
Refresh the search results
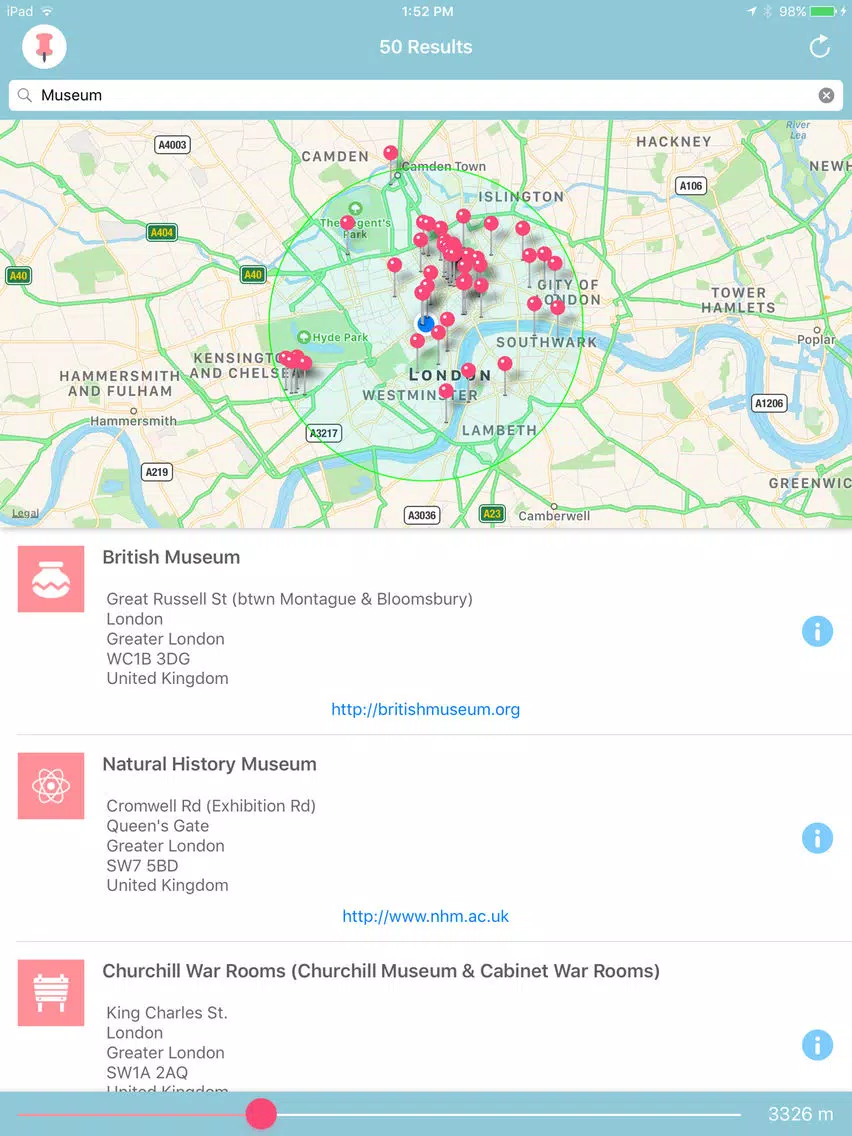pos(819,47)
